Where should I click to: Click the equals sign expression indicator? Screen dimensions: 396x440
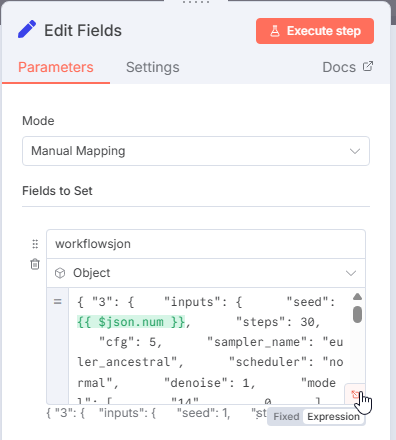click(x=58, y=302)
